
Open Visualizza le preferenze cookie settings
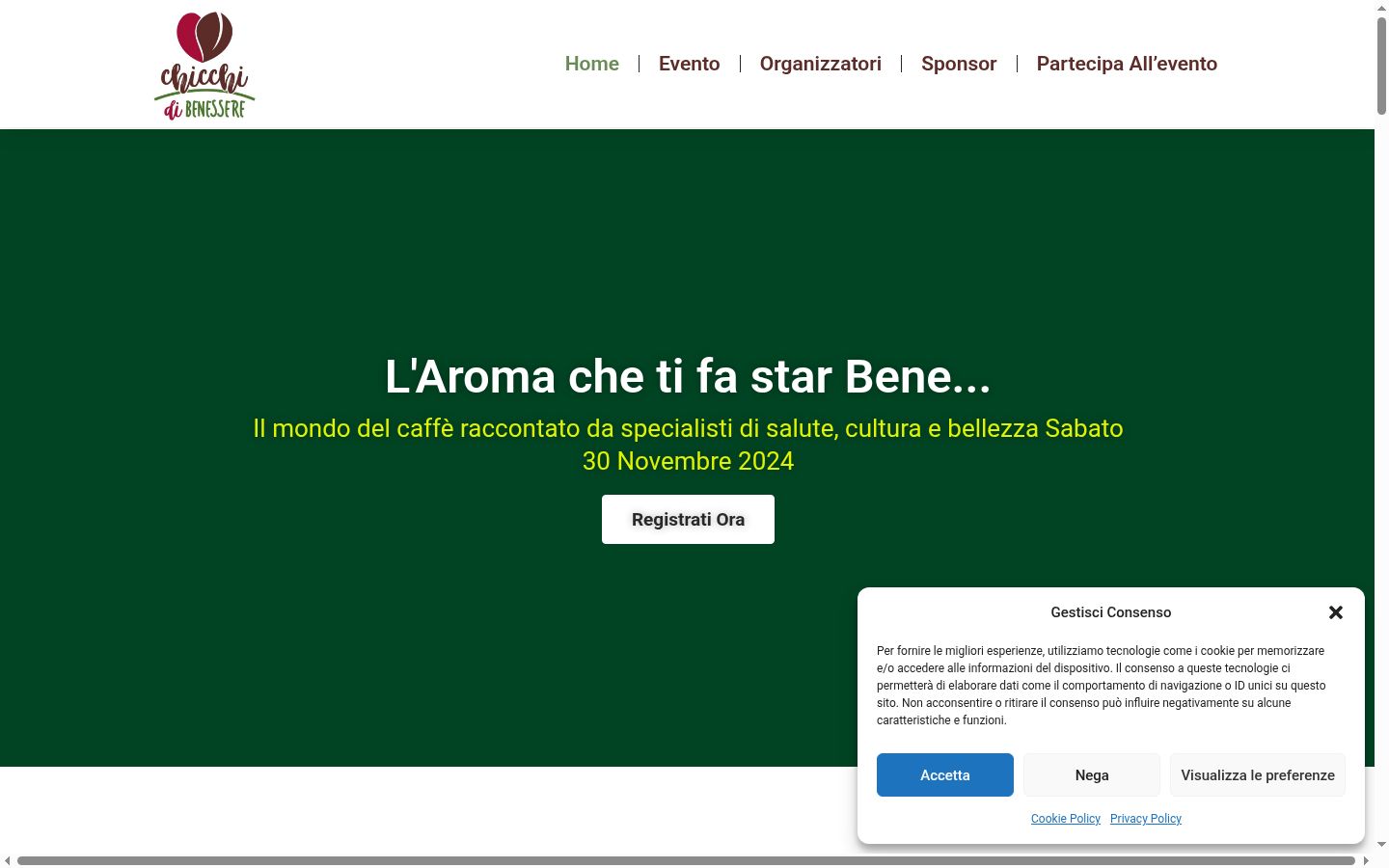[x=1258, y=775]
